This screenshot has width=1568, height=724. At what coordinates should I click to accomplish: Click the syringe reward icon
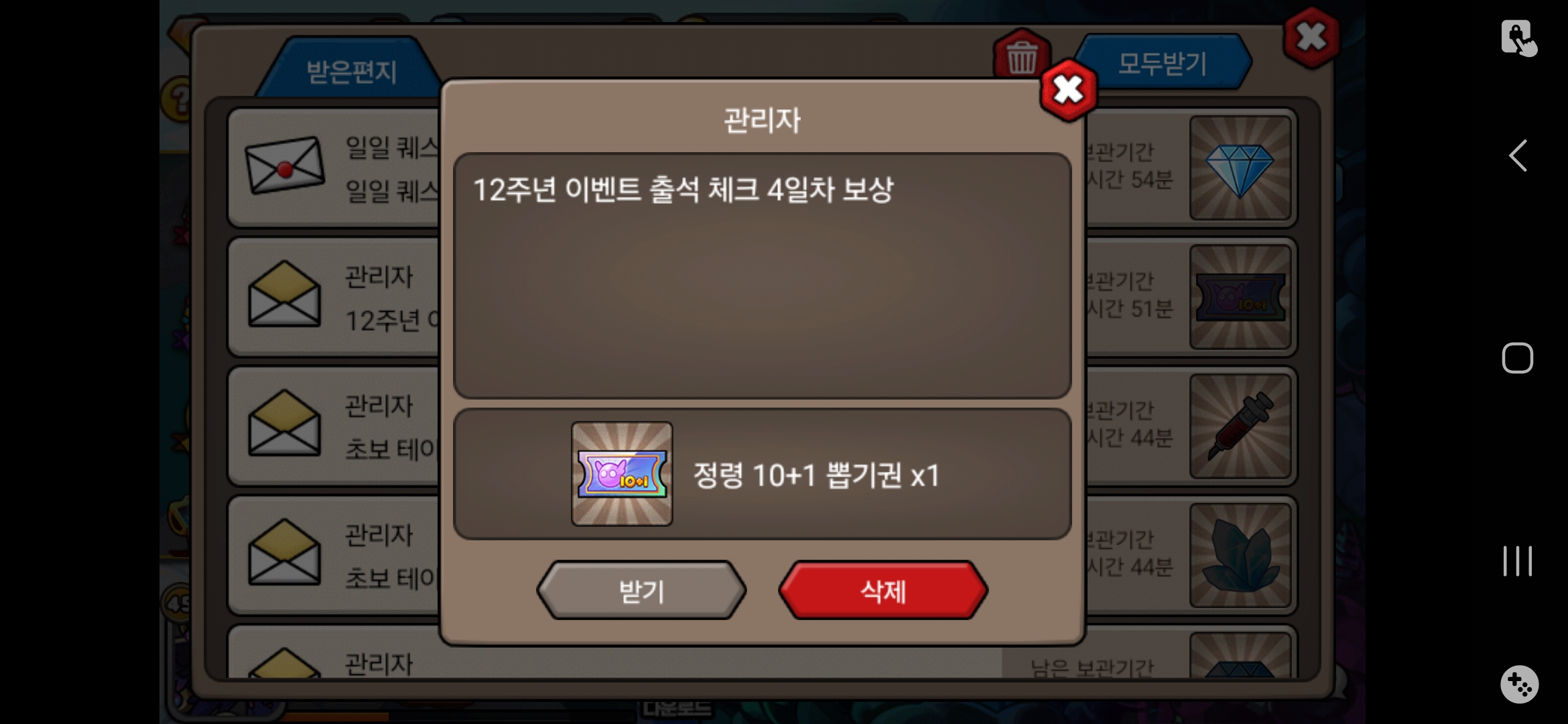1240,426
